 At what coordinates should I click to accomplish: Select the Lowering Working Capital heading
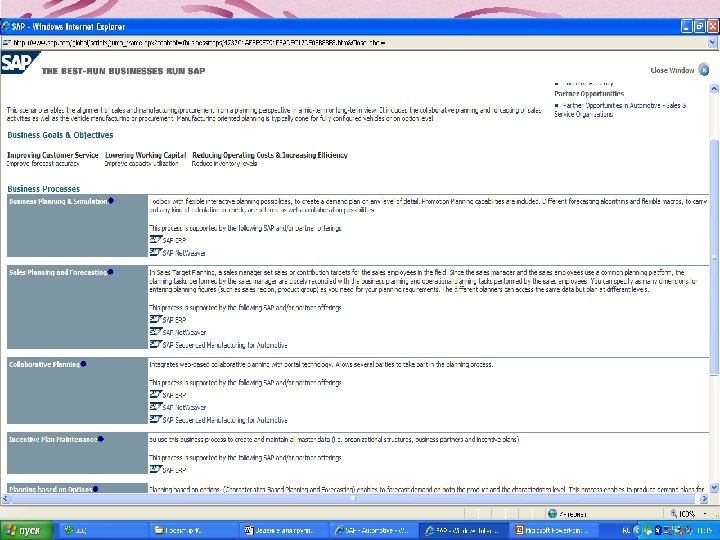pyautogui.click(x=146, y=155)
